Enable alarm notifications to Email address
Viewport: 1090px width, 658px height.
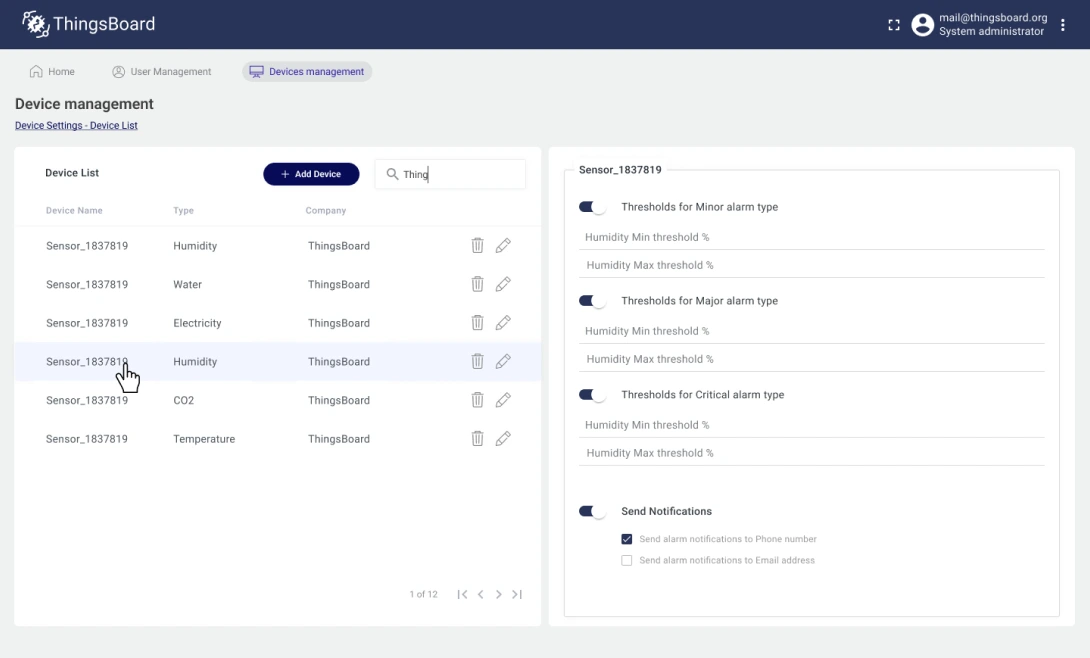[627, 561]
